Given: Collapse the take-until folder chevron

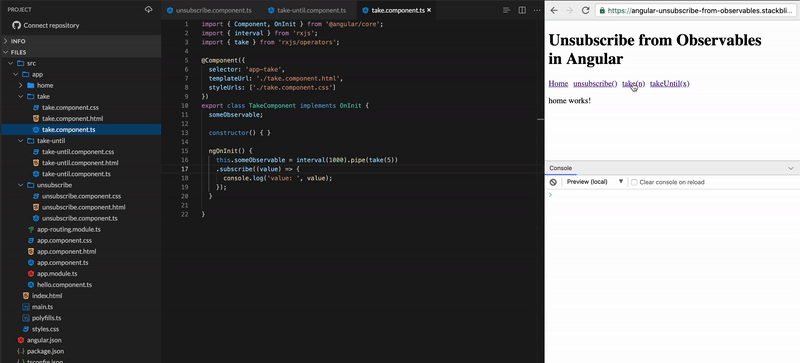Looking at the screenshot, I should [x=21, y=141].
